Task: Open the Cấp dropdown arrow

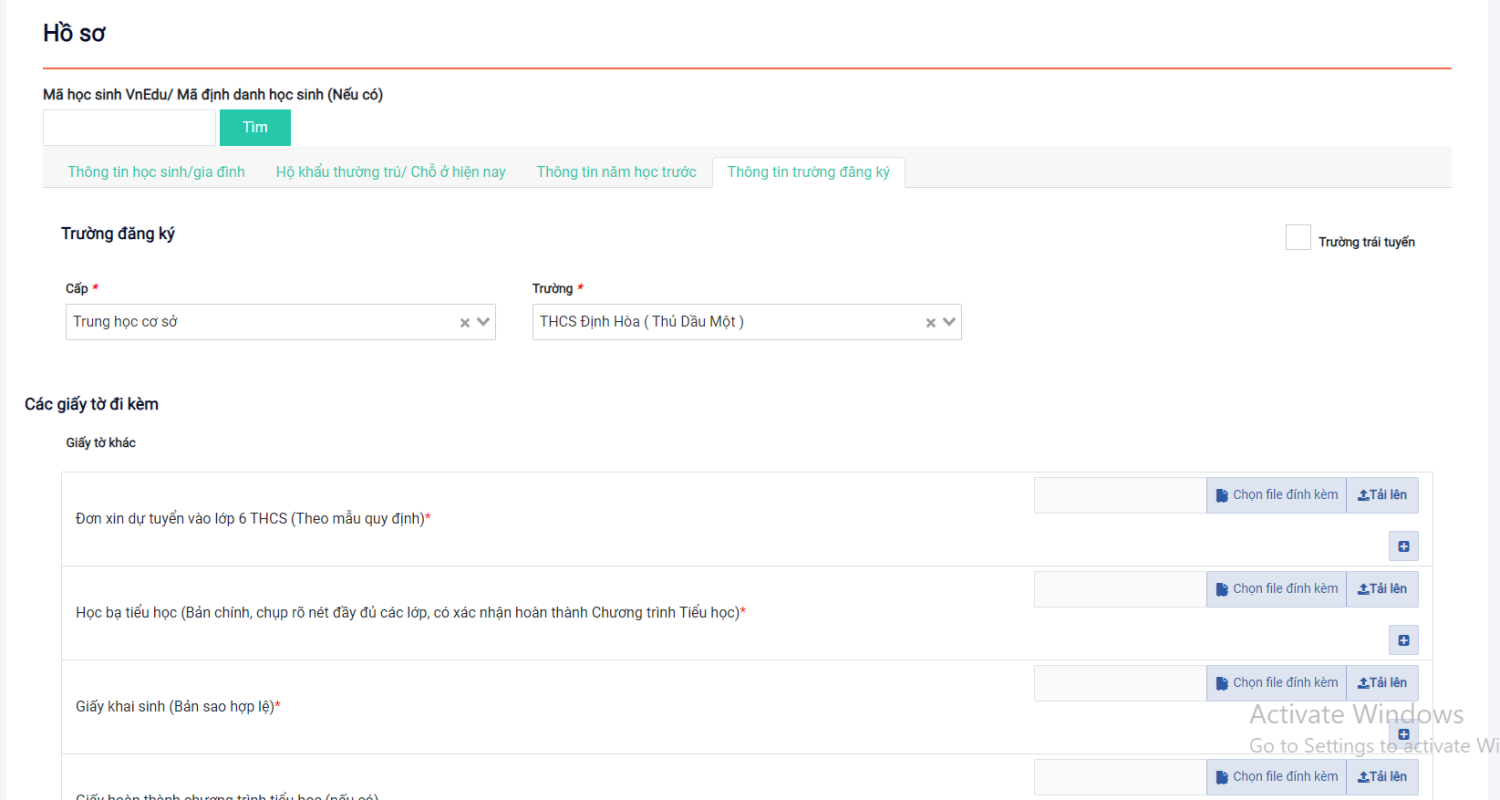Action: pyautogui.click(x=483, y=323)
